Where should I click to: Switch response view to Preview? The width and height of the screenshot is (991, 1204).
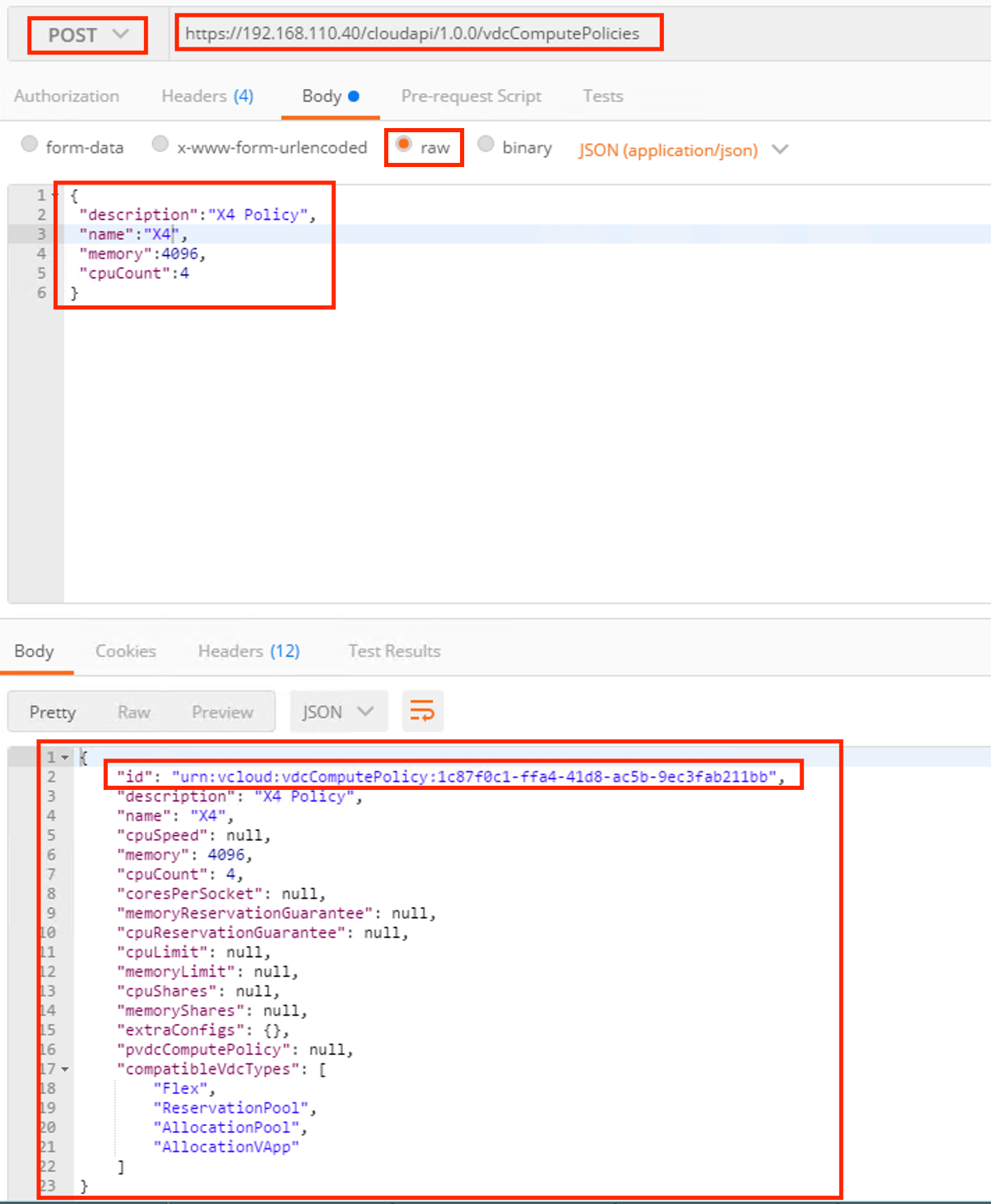(223, 712)
